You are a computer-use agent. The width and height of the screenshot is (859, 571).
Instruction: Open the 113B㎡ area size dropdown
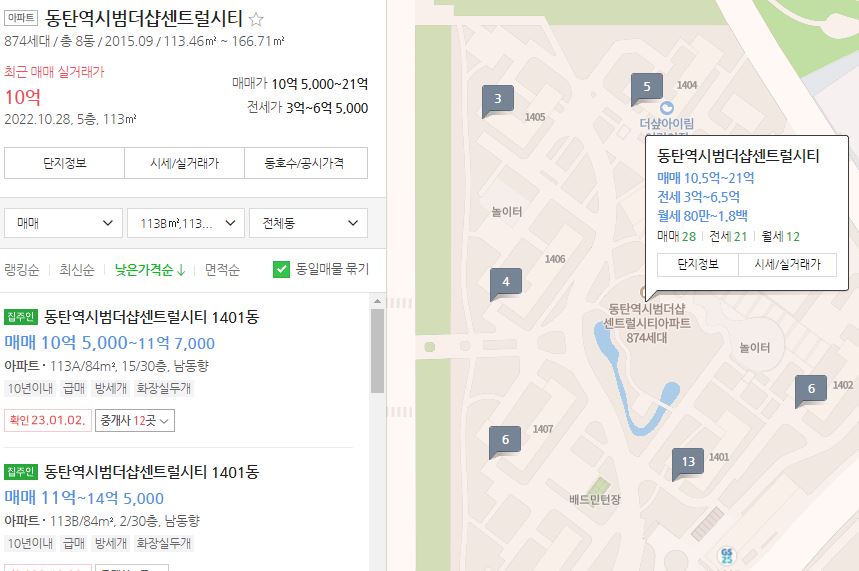(x=186, y=223)
